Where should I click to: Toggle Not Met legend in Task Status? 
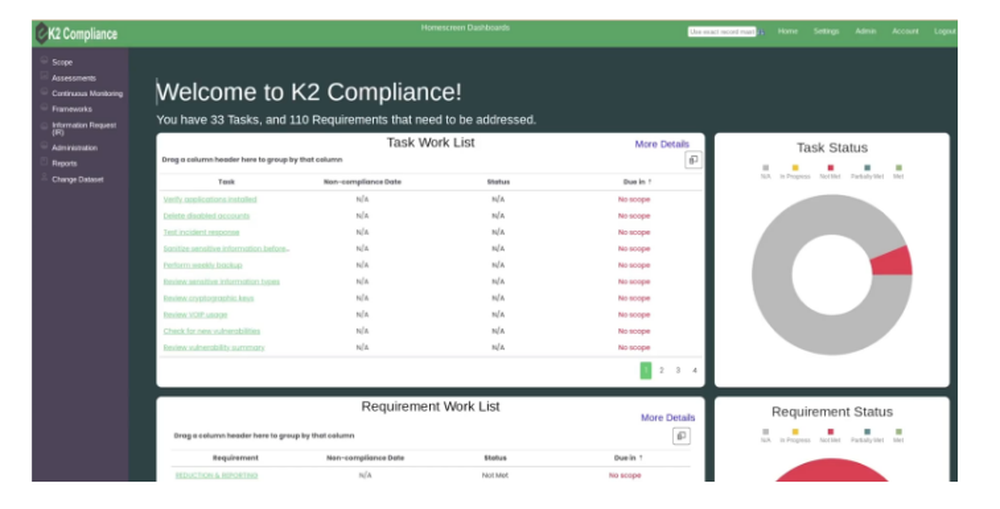coord(830,172)
